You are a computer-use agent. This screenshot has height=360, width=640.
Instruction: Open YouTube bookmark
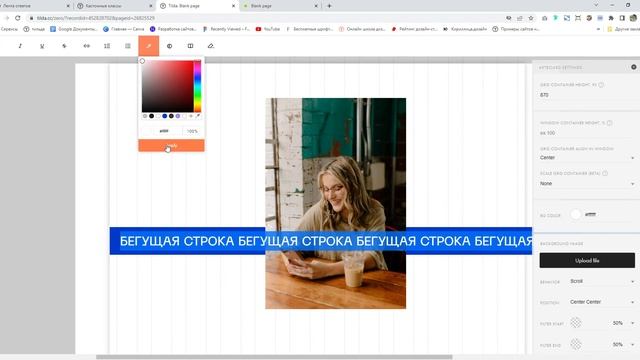pos(268,29)
